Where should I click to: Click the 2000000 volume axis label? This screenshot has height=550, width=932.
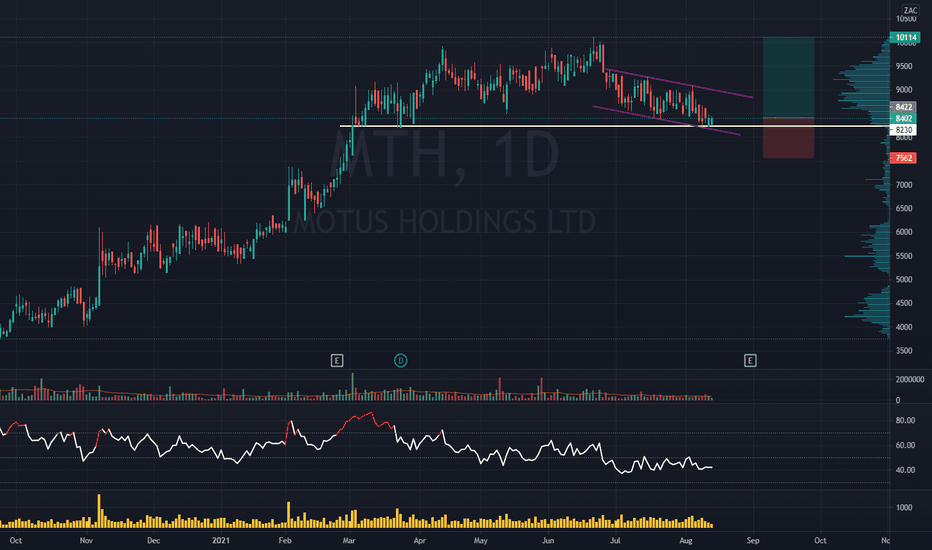coord(909,379)
